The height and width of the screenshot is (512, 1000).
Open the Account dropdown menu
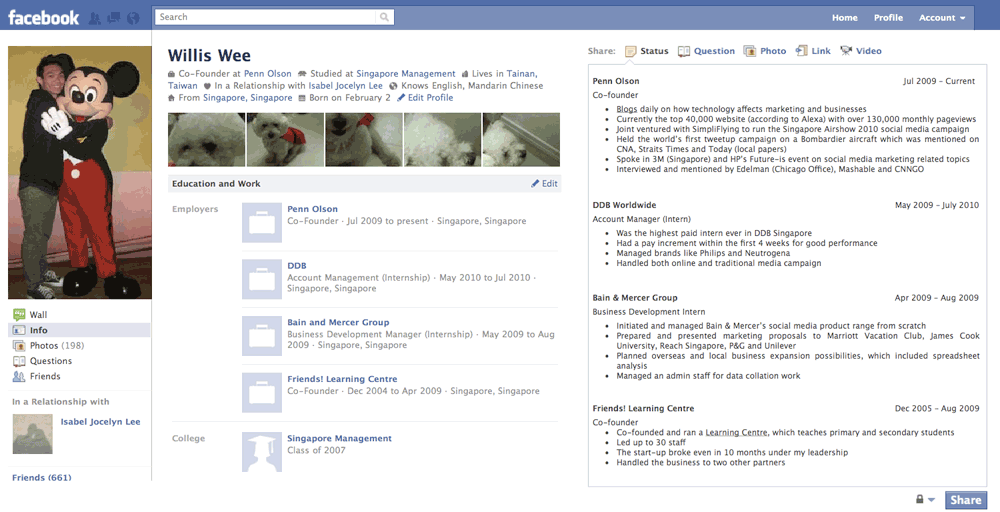point(942,18)
